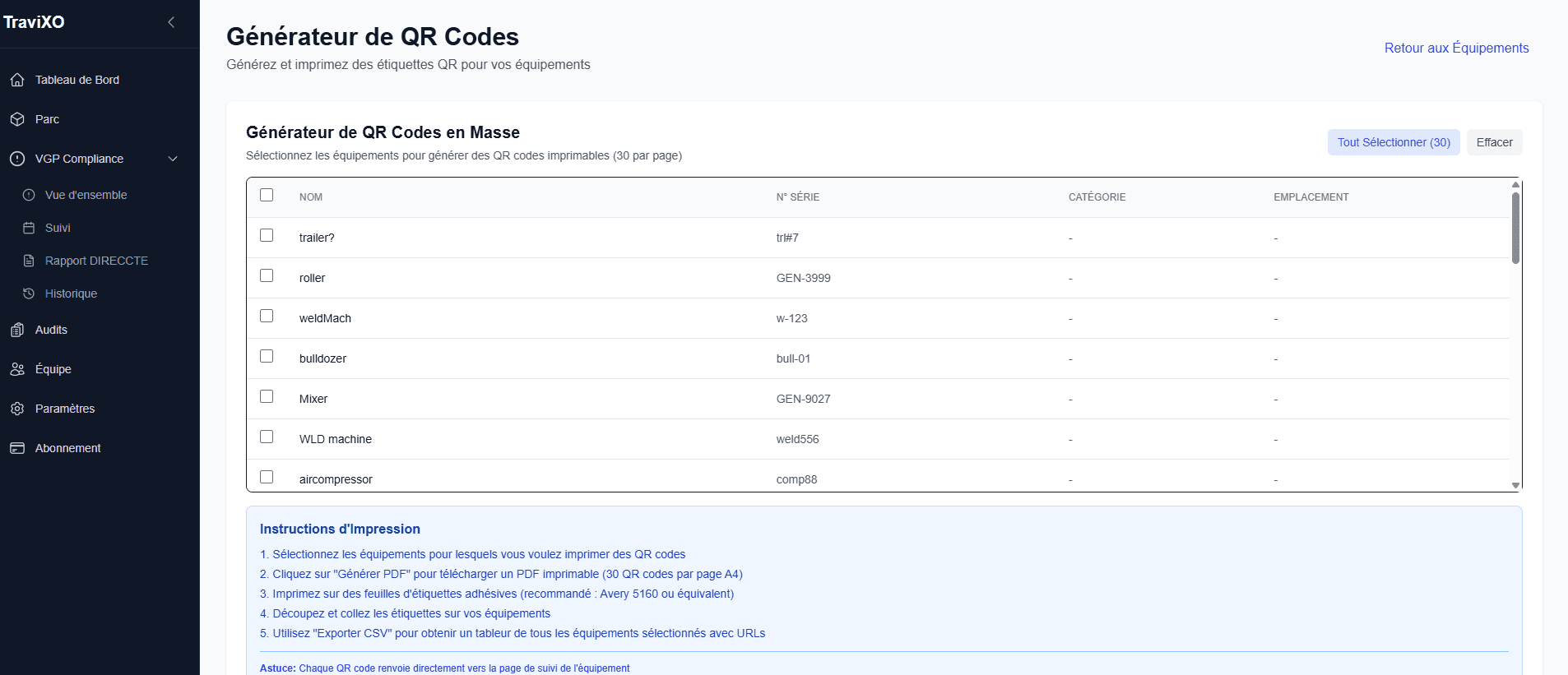Viewport: 1568px width, 675px height.
Task: Click the Abonnement card icon
Action: coord(17,448)
